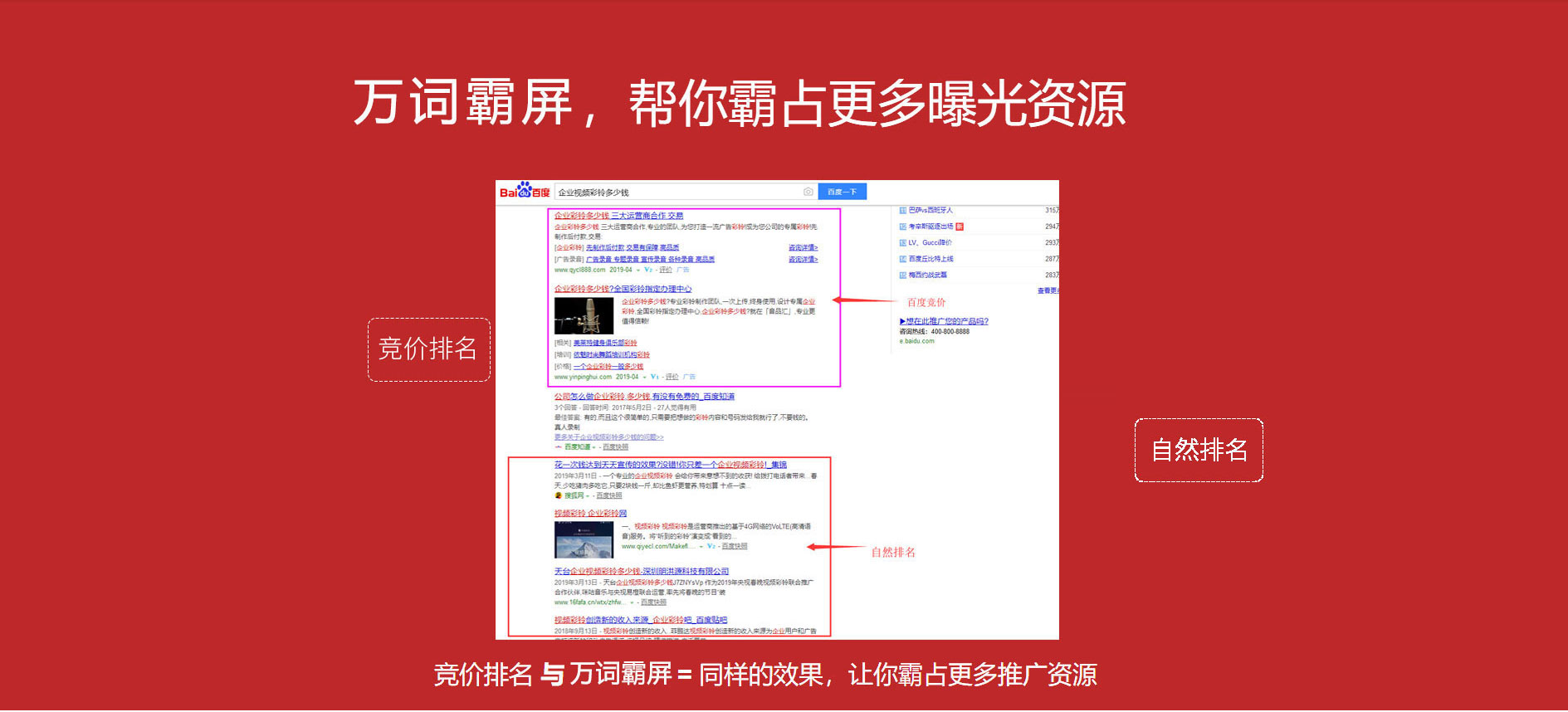Image resolution: width=1568 pixels, height=712 pixels.
Task: Click 想在此推广您的产品吗? link
Action: (945, 321)
